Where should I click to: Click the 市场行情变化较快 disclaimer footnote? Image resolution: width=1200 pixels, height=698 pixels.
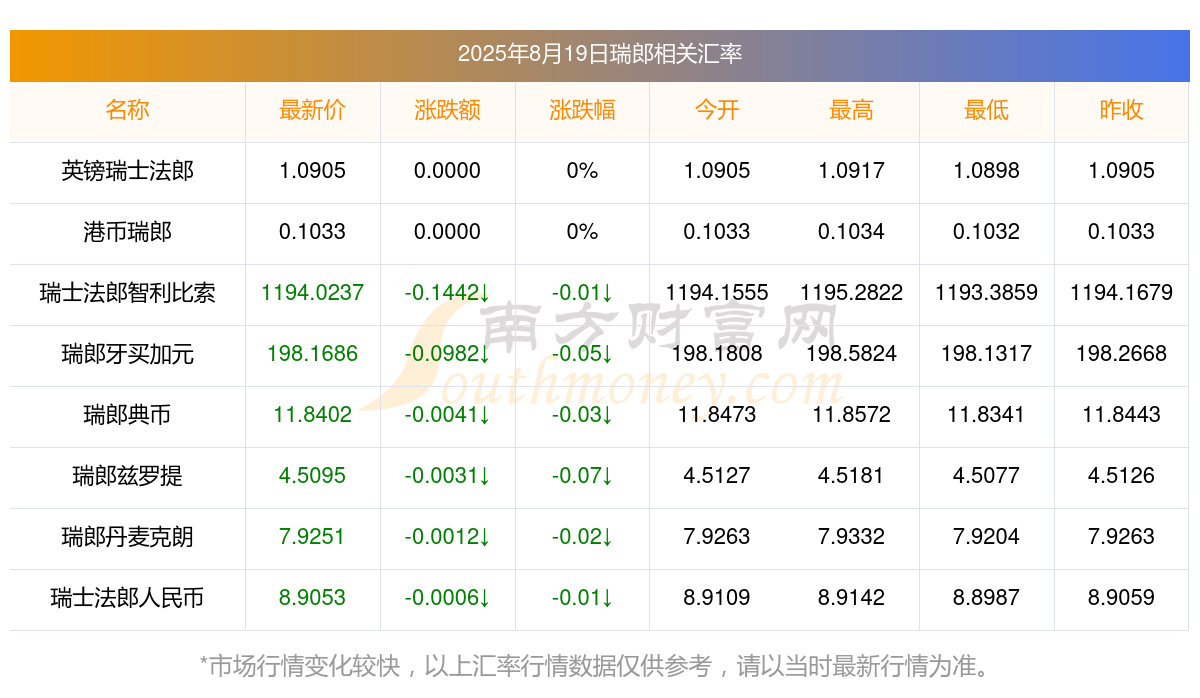click(x=599, y=666)
